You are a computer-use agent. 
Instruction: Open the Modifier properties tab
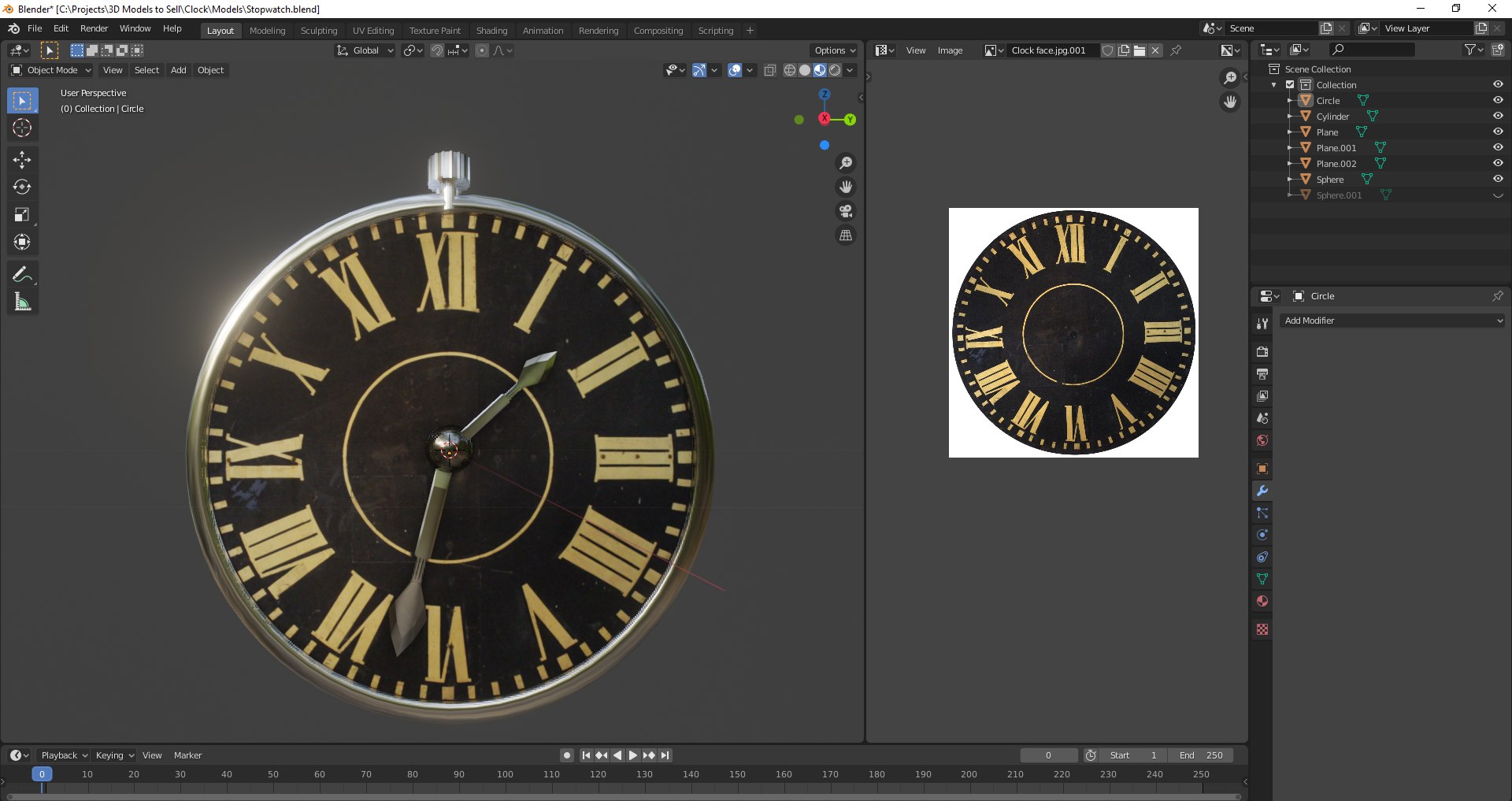click(x=1262, y=491)
